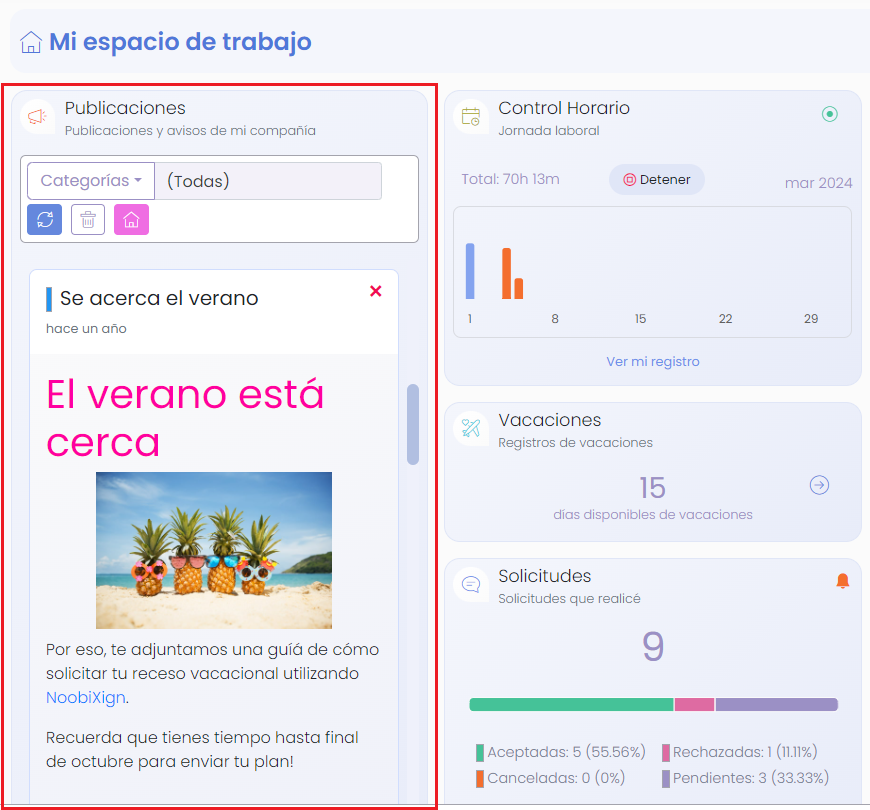Click the refresh publications button

(x=45, y=219)
